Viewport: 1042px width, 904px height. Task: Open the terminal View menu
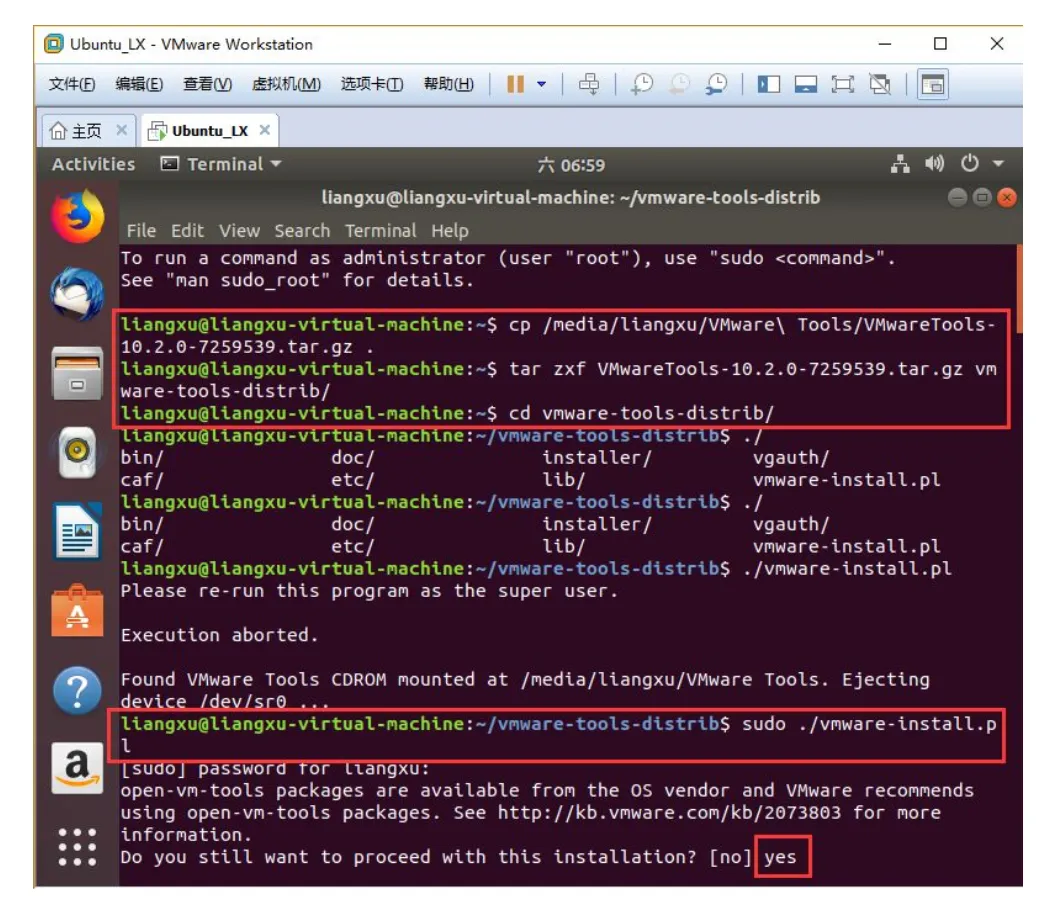click(239, 231)
